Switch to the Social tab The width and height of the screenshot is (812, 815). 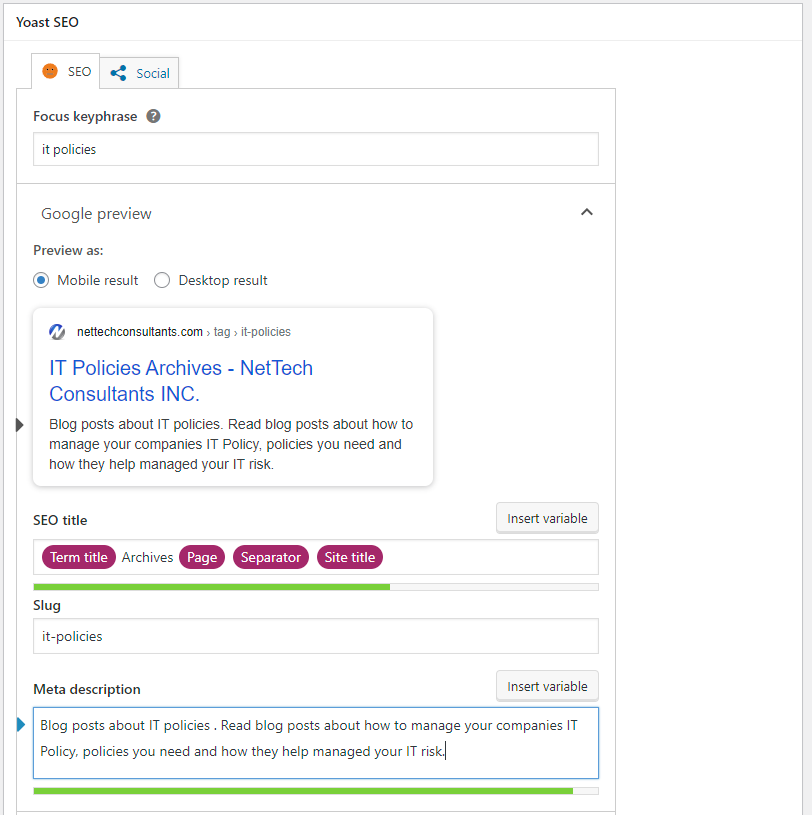pos(147,72)
